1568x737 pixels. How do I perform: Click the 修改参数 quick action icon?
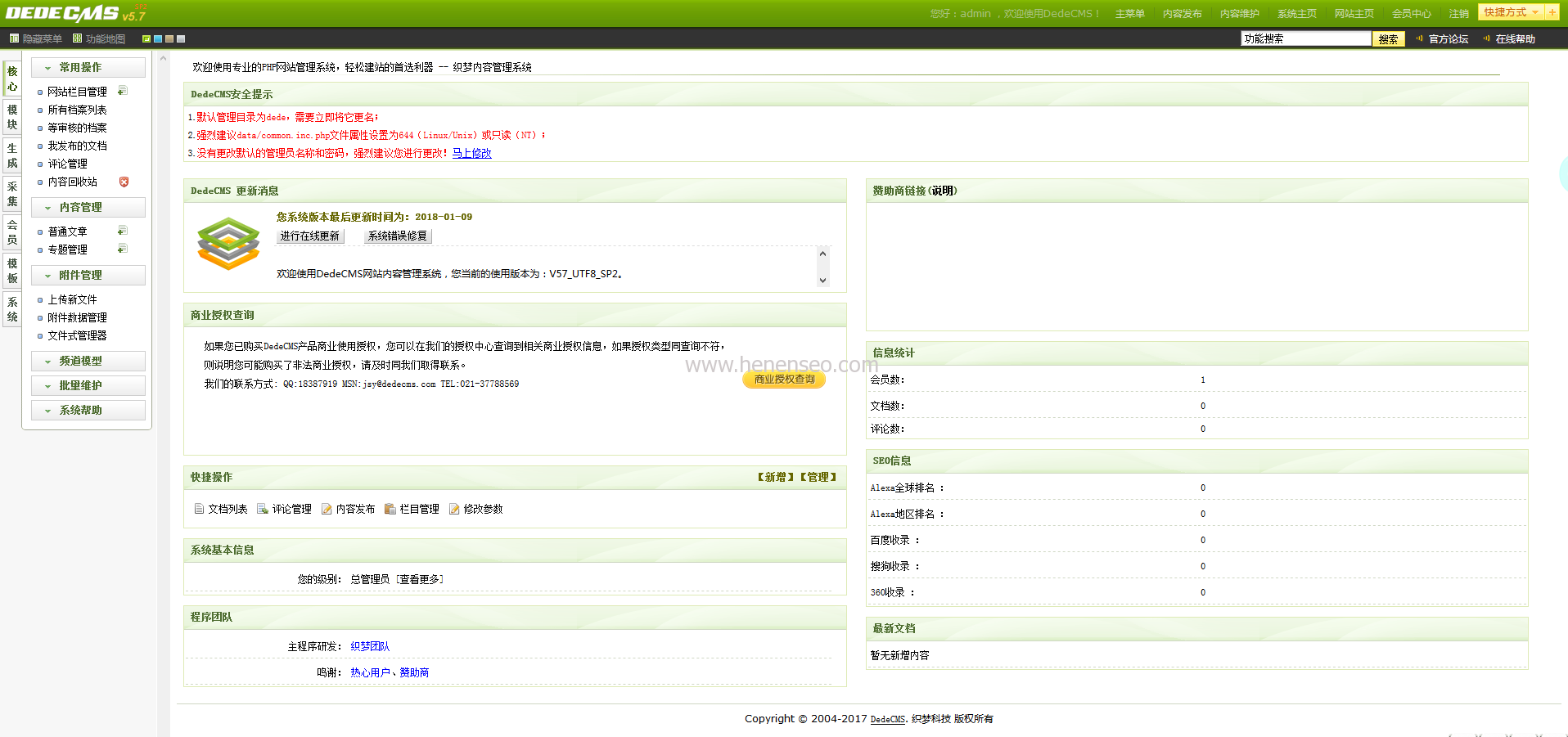(x=454, y=509)
